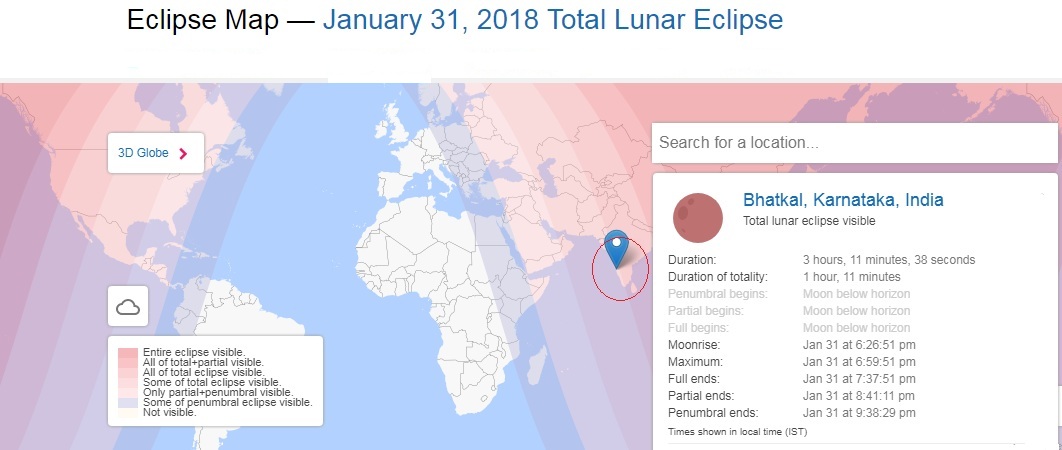Click the pink chevron beside 3D Globe
This screenshot has height=450, width=1062.
point(183,153)
